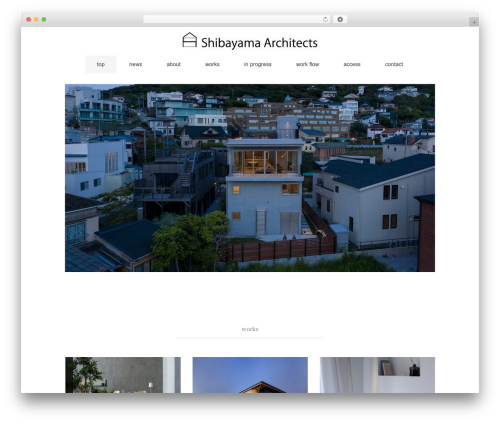Viewport: 500px width, 423px height.
Task: Open the works thumbnail with the white interior
Action: pyautogui.click(x=377, y=375)
